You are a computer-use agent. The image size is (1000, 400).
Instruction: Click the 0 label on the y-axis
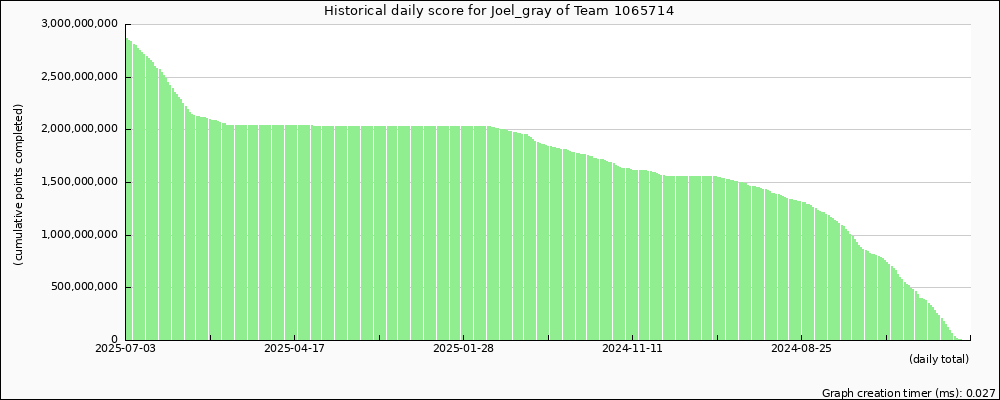click(115, 339)
